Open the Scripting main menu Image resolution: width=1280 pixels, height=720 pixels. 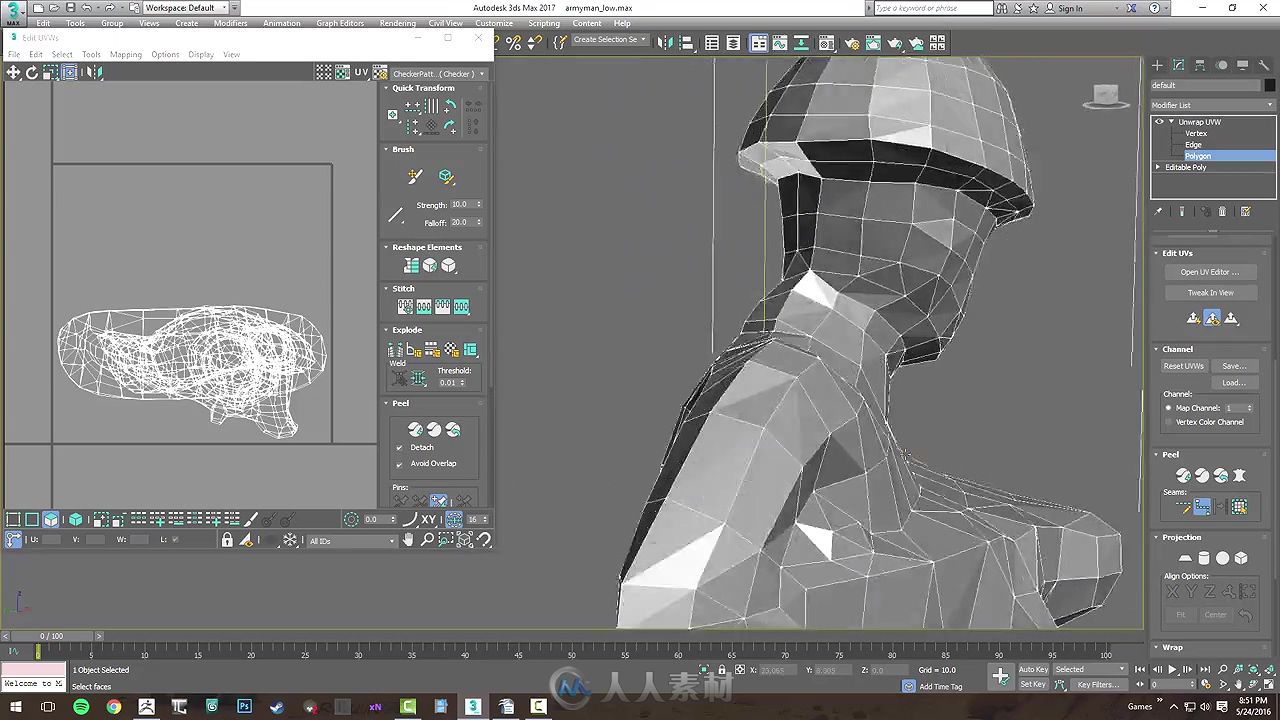(x=544, y=23)
